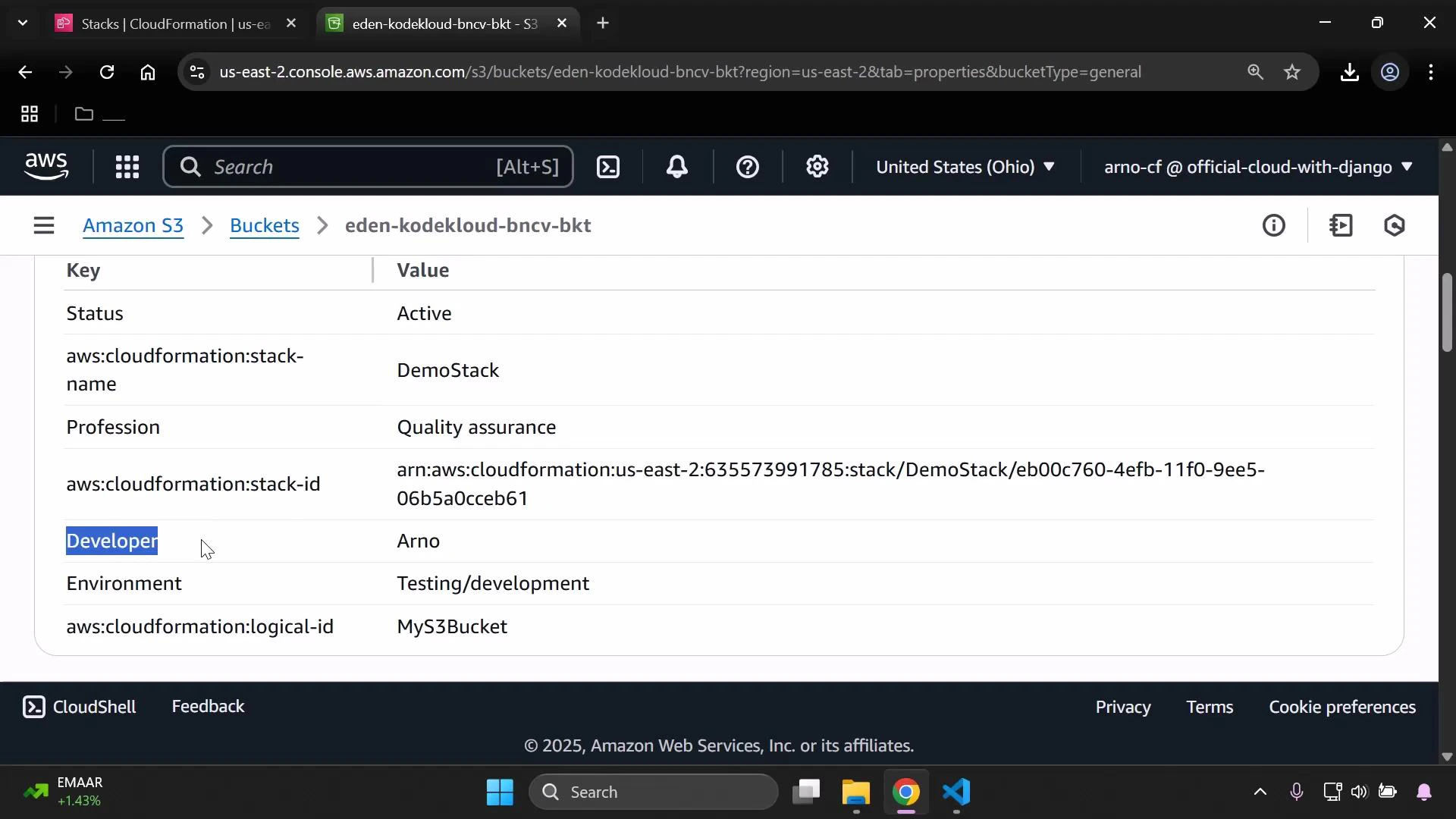
Task: Open the tutorials video panel icon
Action: (x=1341, y=225)
